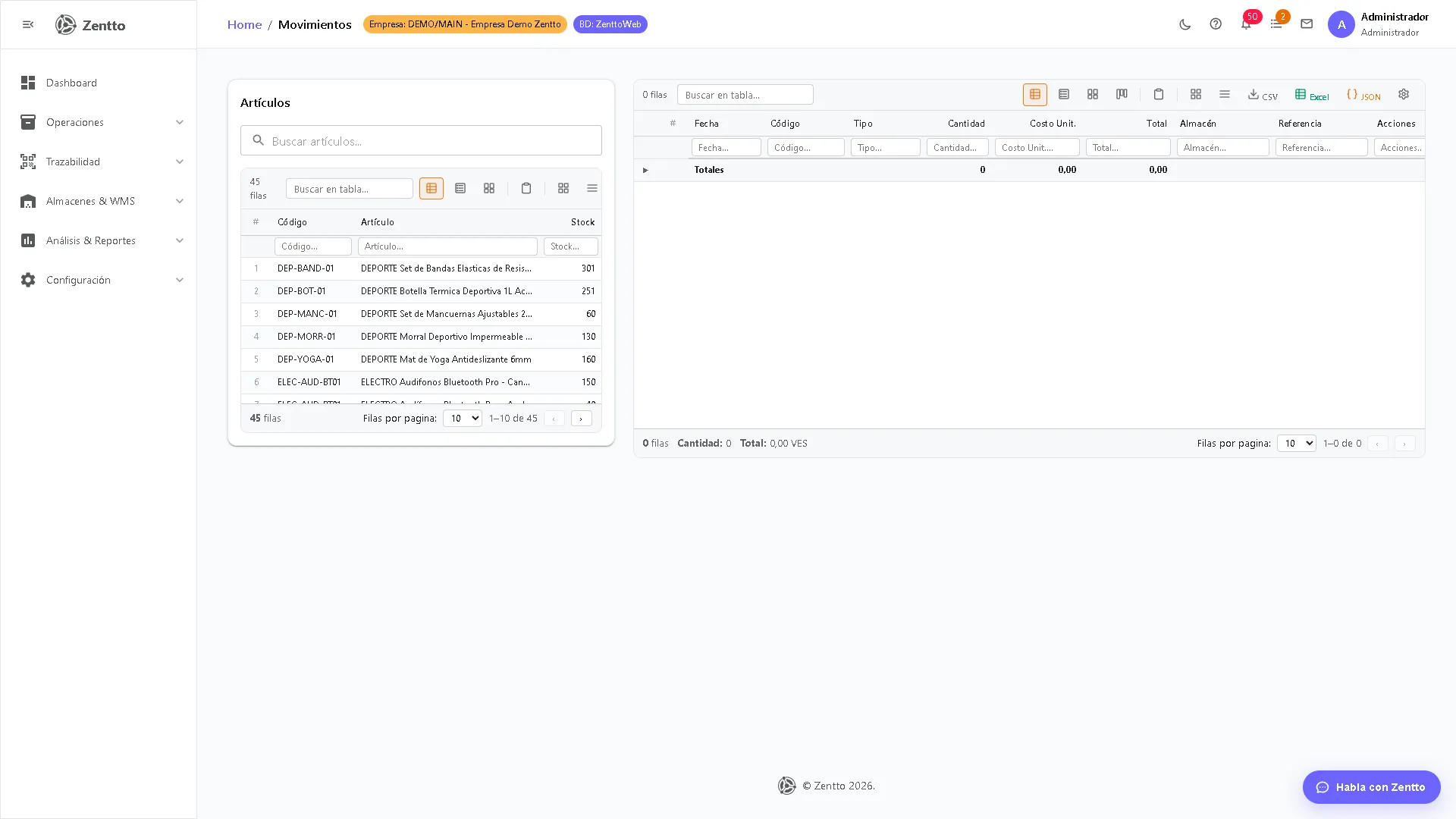Click the grid icon right of the movements clipboard
This screenshot has width=1456, height=819.
(x=1196, y=94)
